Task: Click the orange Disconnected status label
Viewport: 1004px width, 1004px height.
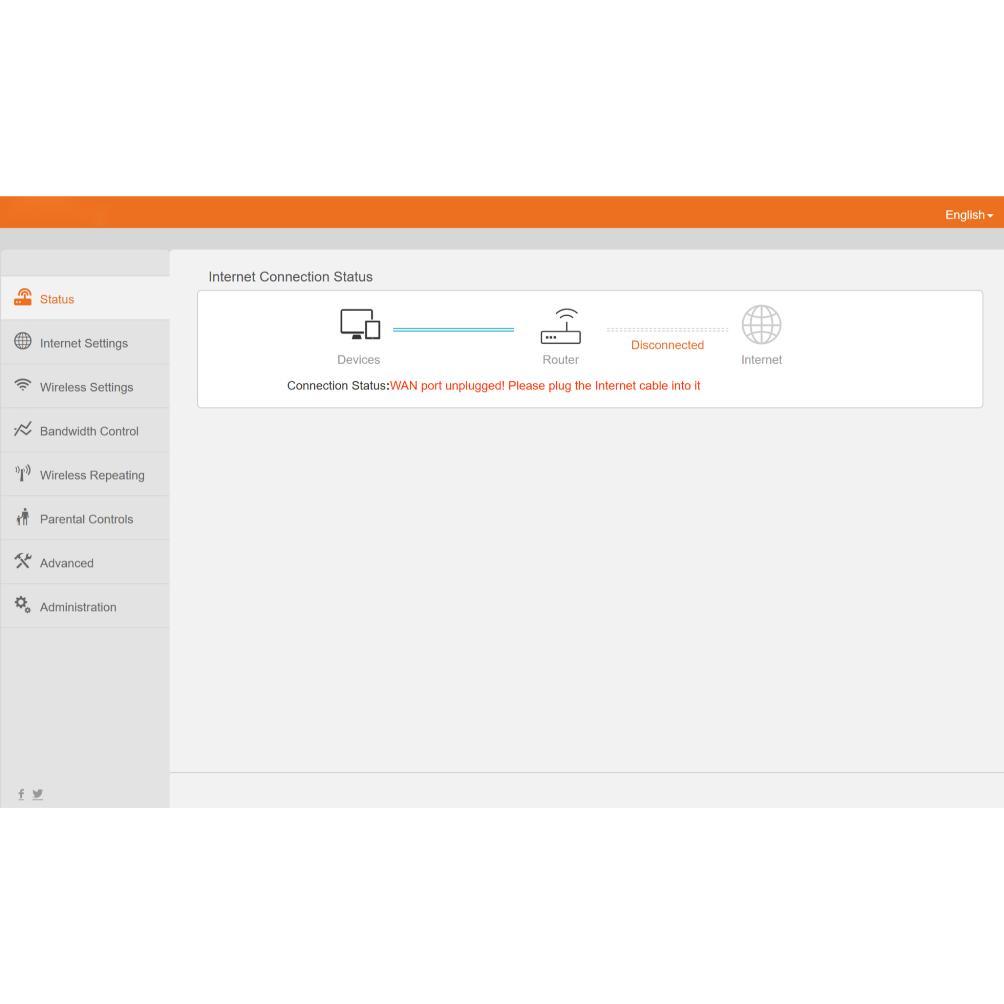Action: tap(667, 345)
